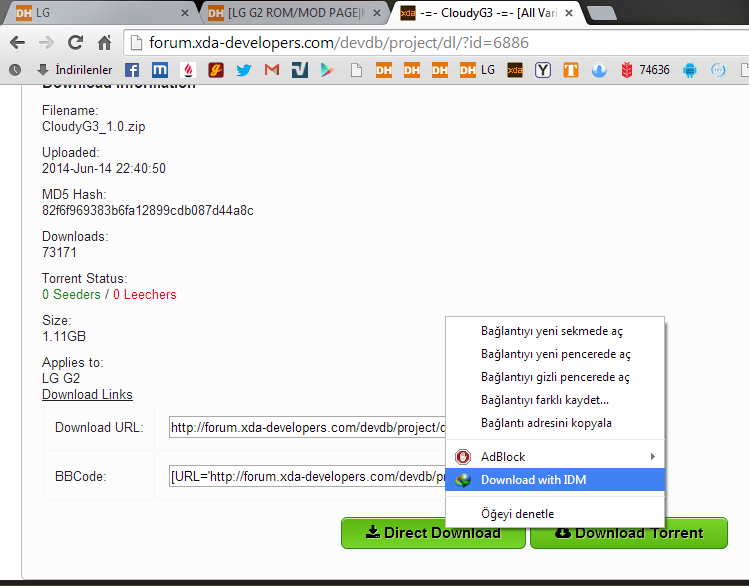Open the Y bookmark icon
The width and height of the screenshot is (749, 586).
pos(543,70)
